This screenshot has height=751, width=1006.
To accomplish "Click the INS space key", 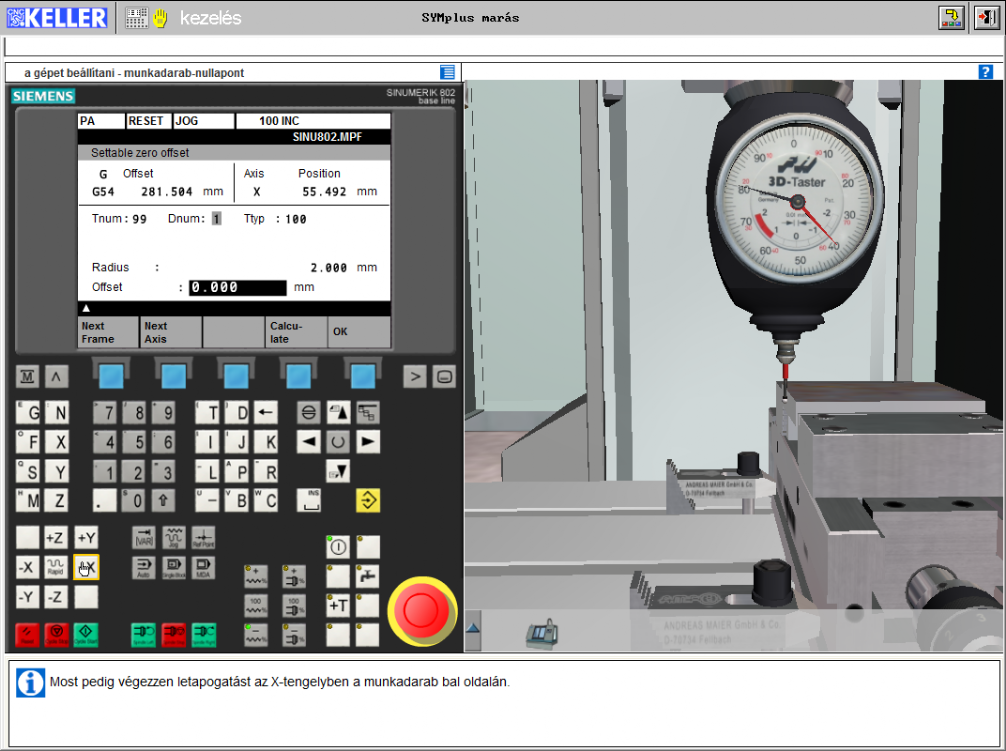I will tap(309, 500).
